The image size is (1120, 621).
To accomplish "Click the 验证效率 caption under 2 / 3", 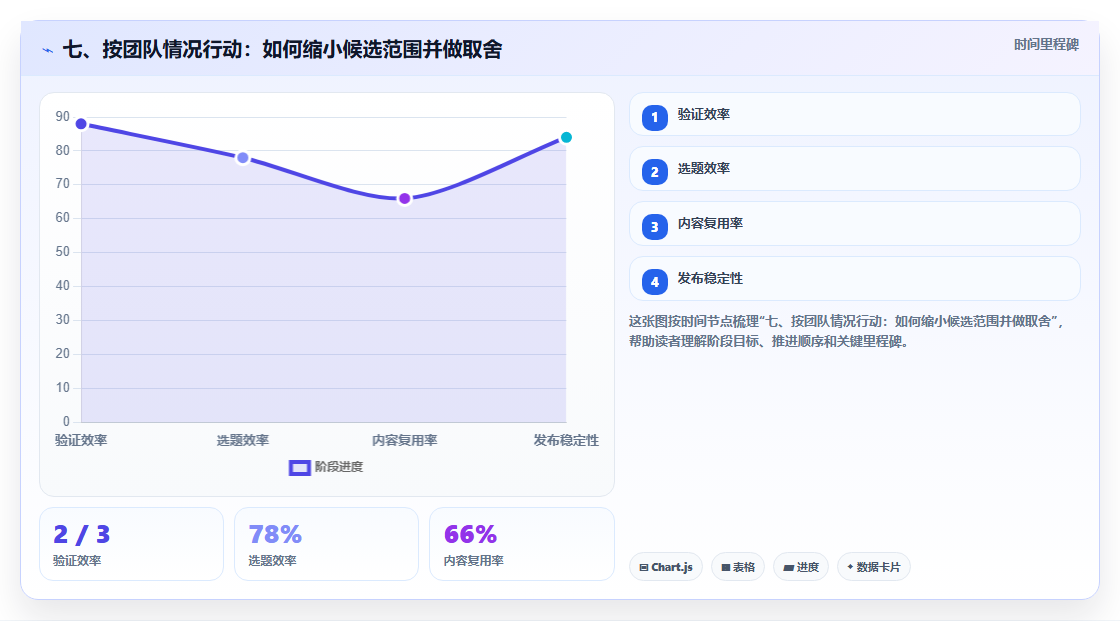I will [x=77, y=561].
